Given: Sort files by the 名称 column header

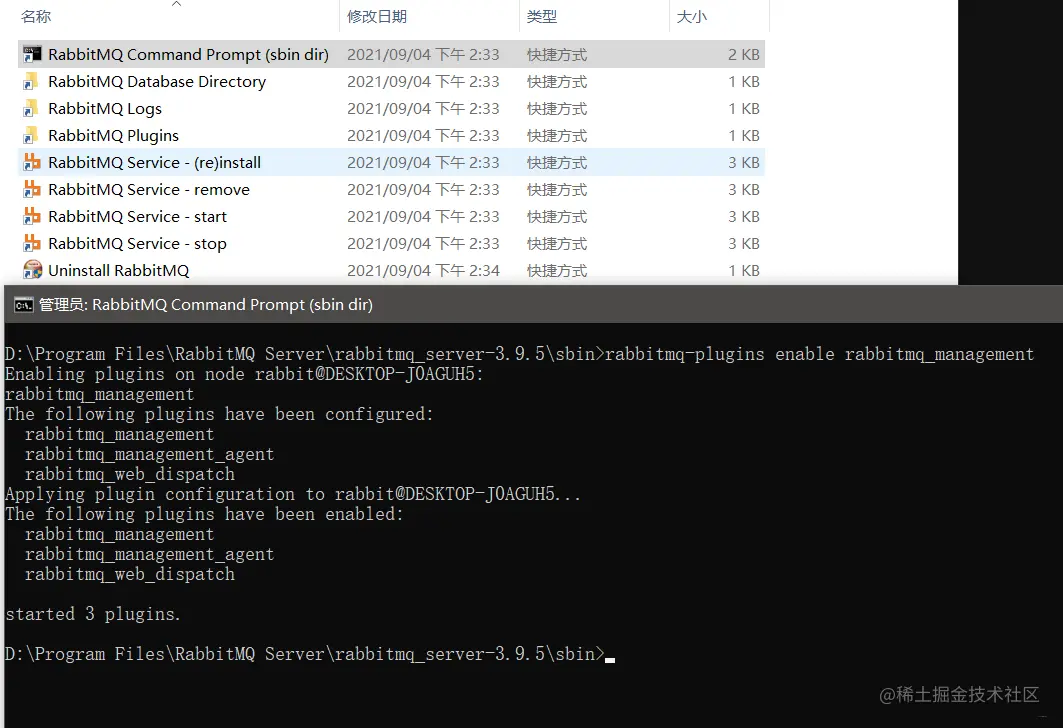Looking at the screenshot, I should pyautogui.click(x=36, y=16).
